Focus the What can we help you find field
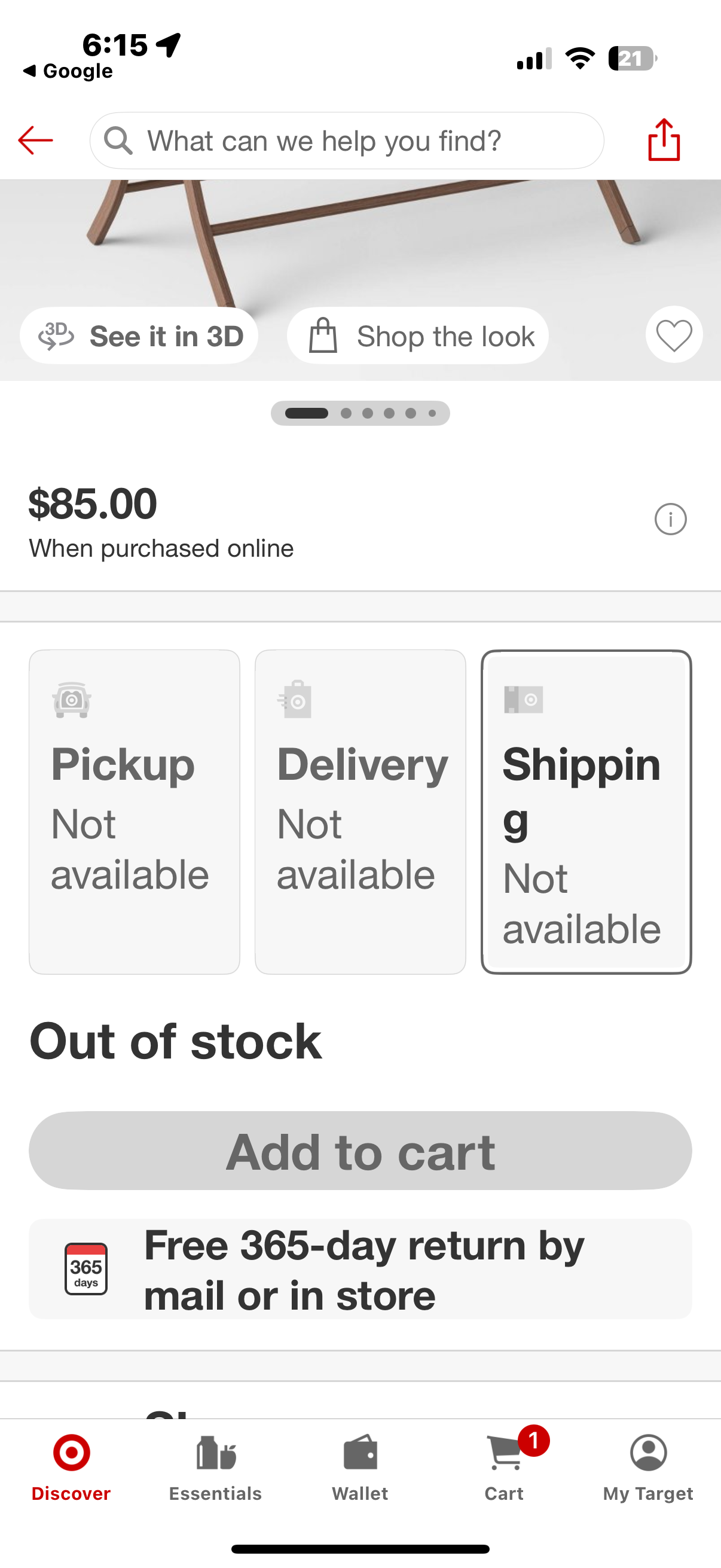Viewport: 721px width, 1568px height. click(x=347, y=141)
